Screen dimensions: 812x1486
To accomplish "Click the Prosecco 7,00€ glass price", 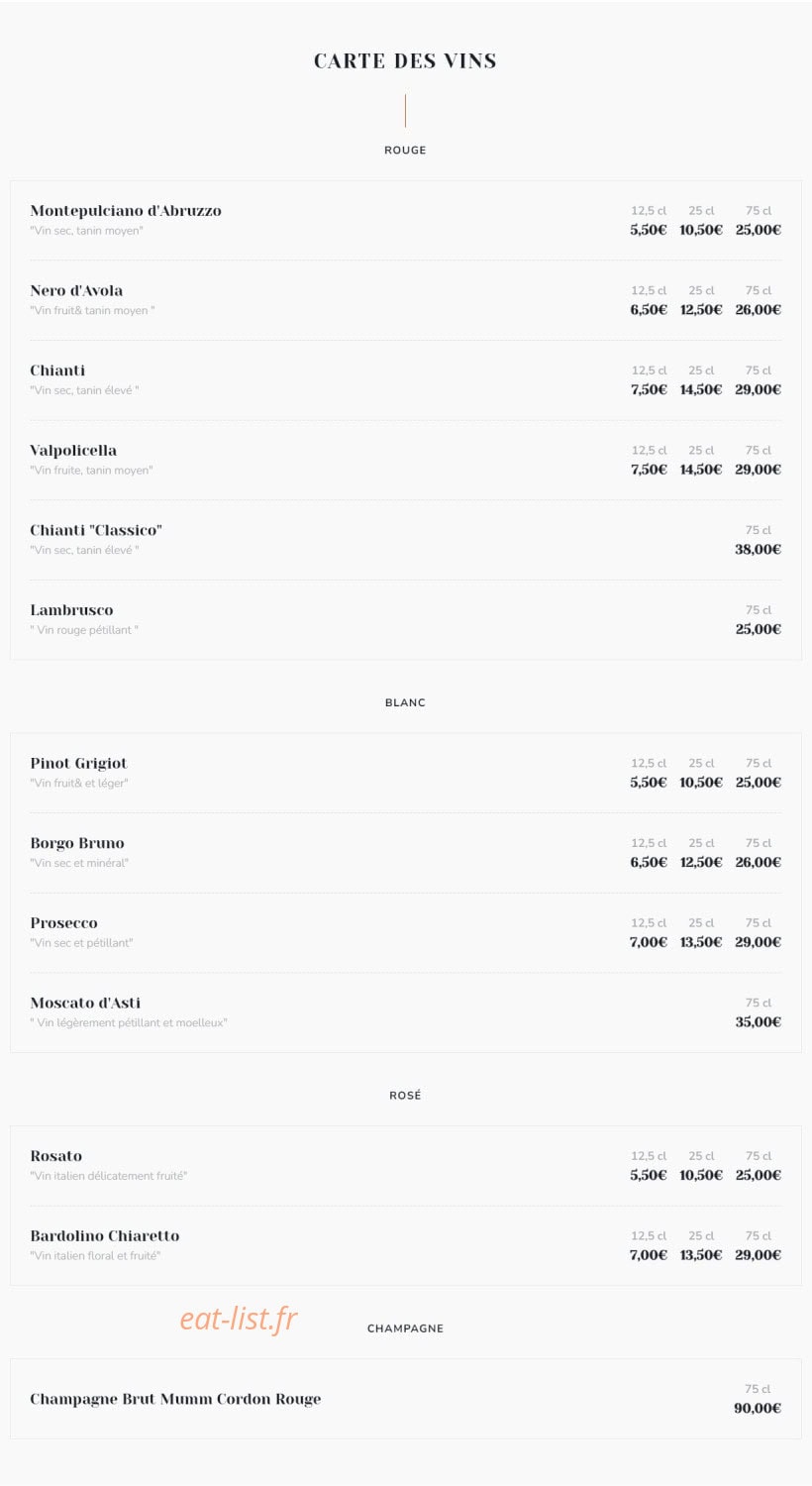I will coord(649,942).
